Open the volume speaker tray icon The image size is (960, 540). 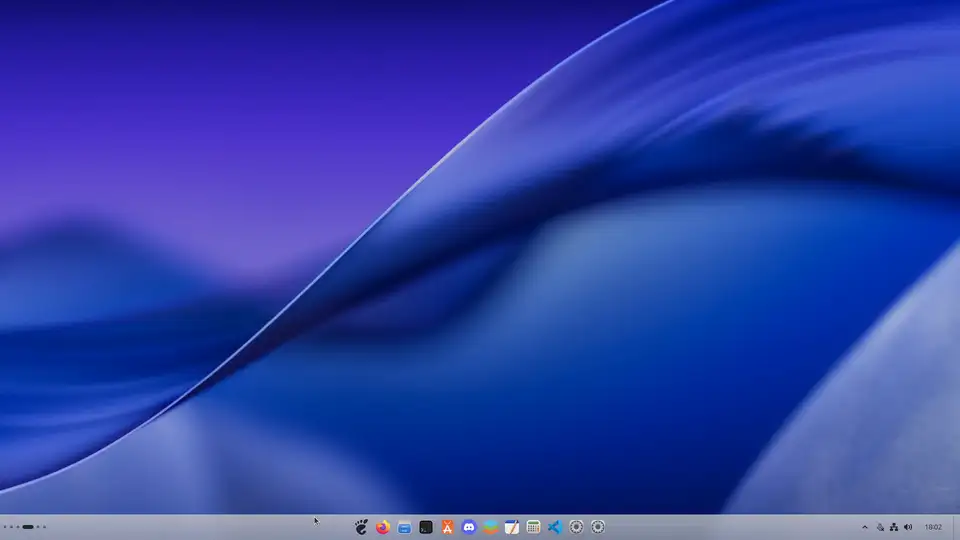tap(908, 527)
